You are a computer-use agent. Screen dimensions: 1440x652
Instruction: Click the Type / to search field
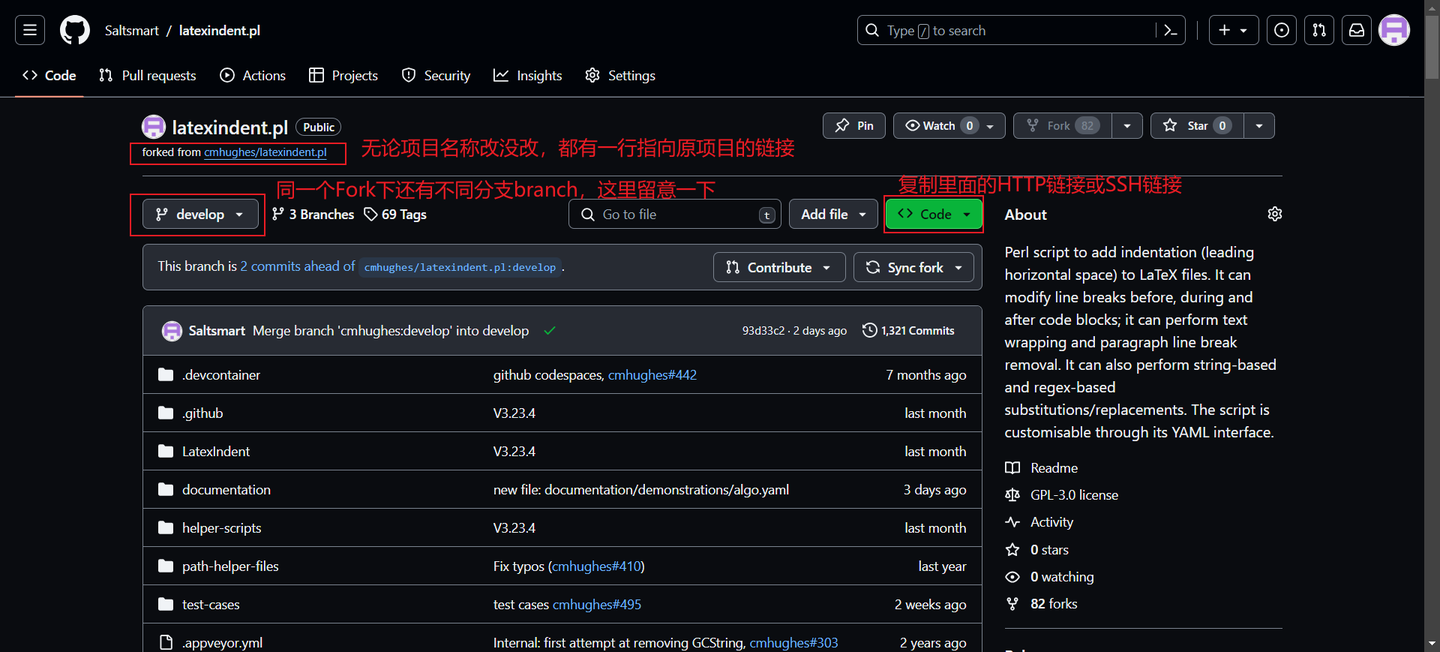(x=1000, y=30)
